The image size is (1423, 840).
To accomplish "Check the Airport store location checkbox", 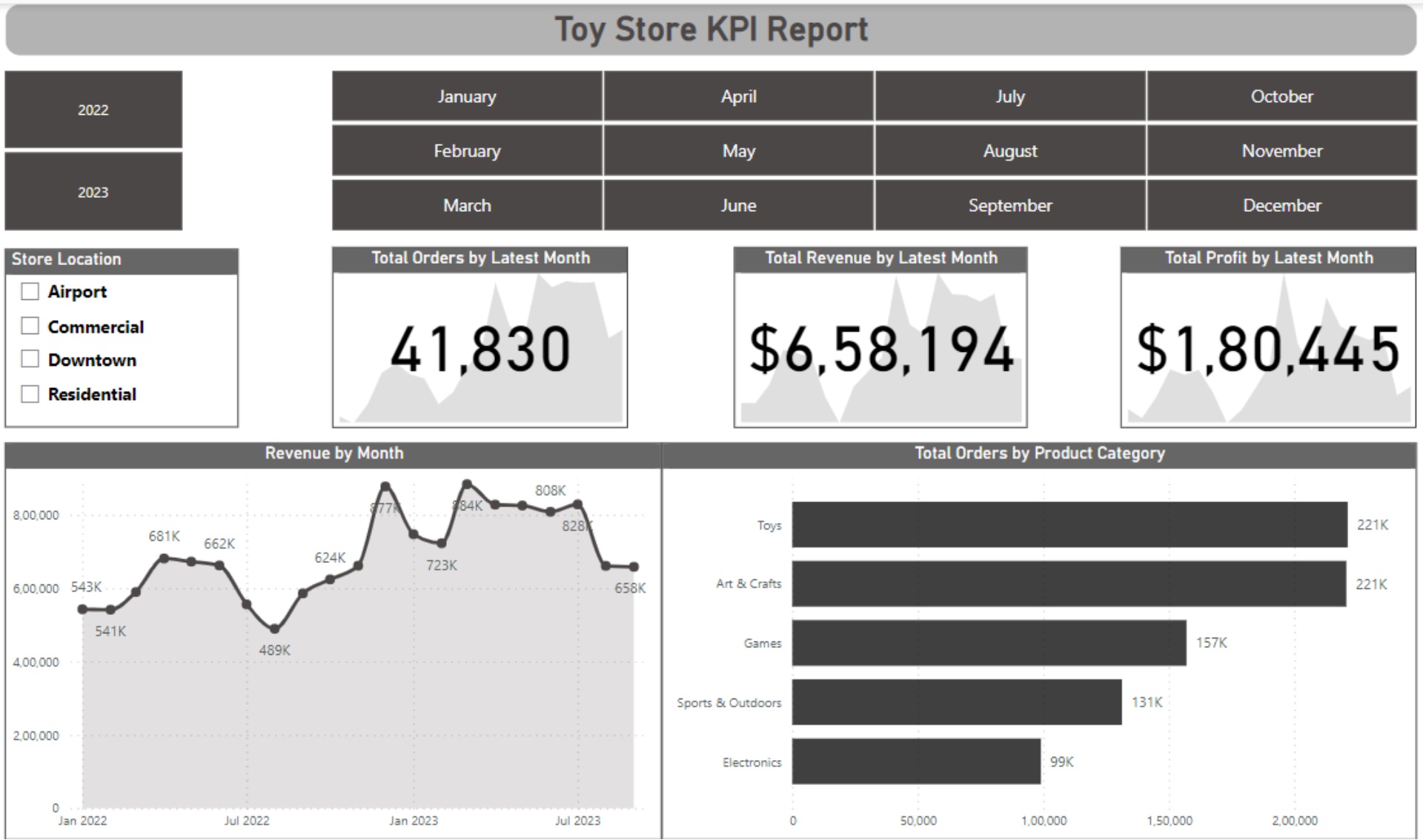I will coord(30,292).
